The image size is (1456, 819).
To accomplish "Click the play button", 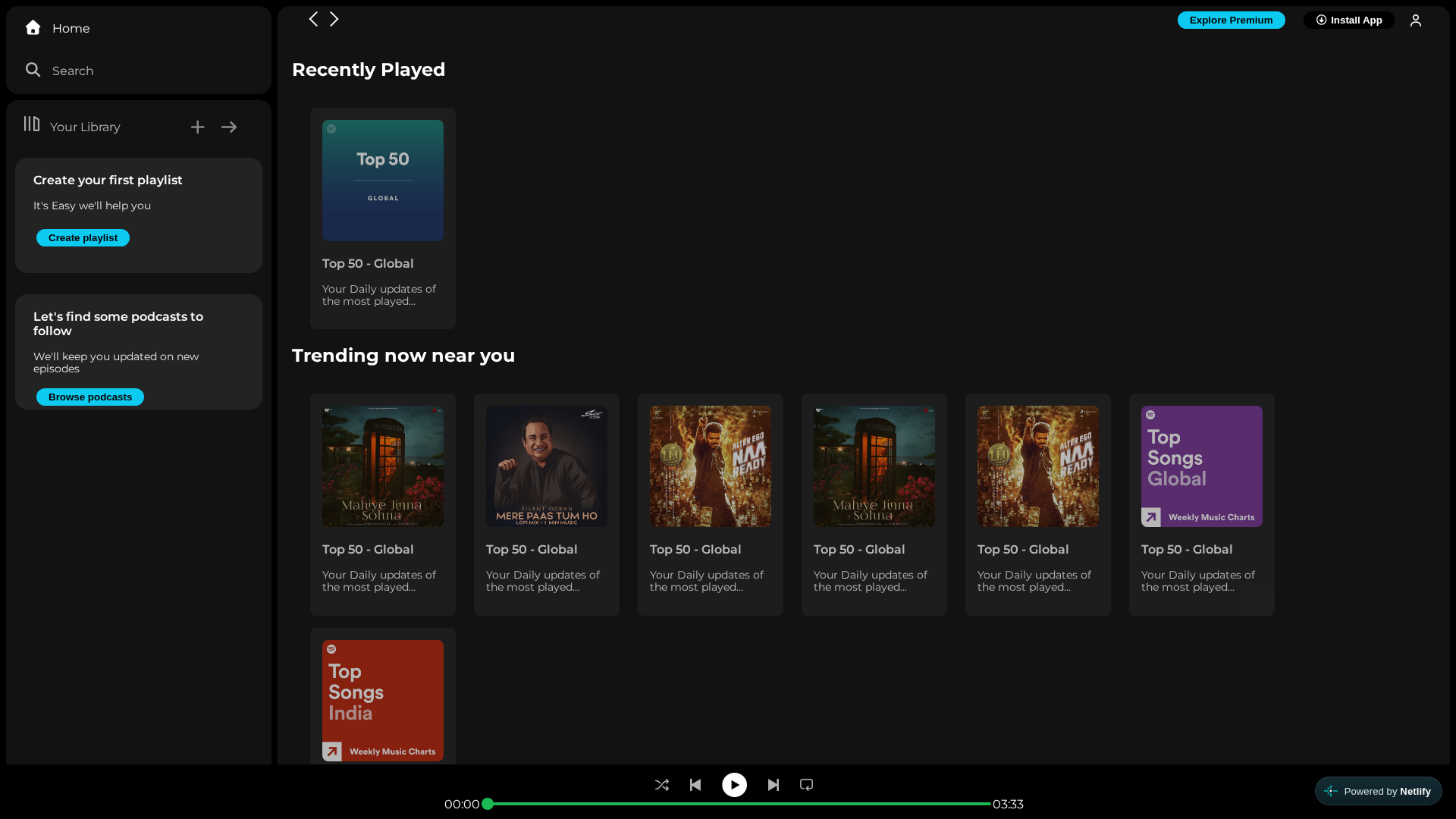I will pos(734,785).
